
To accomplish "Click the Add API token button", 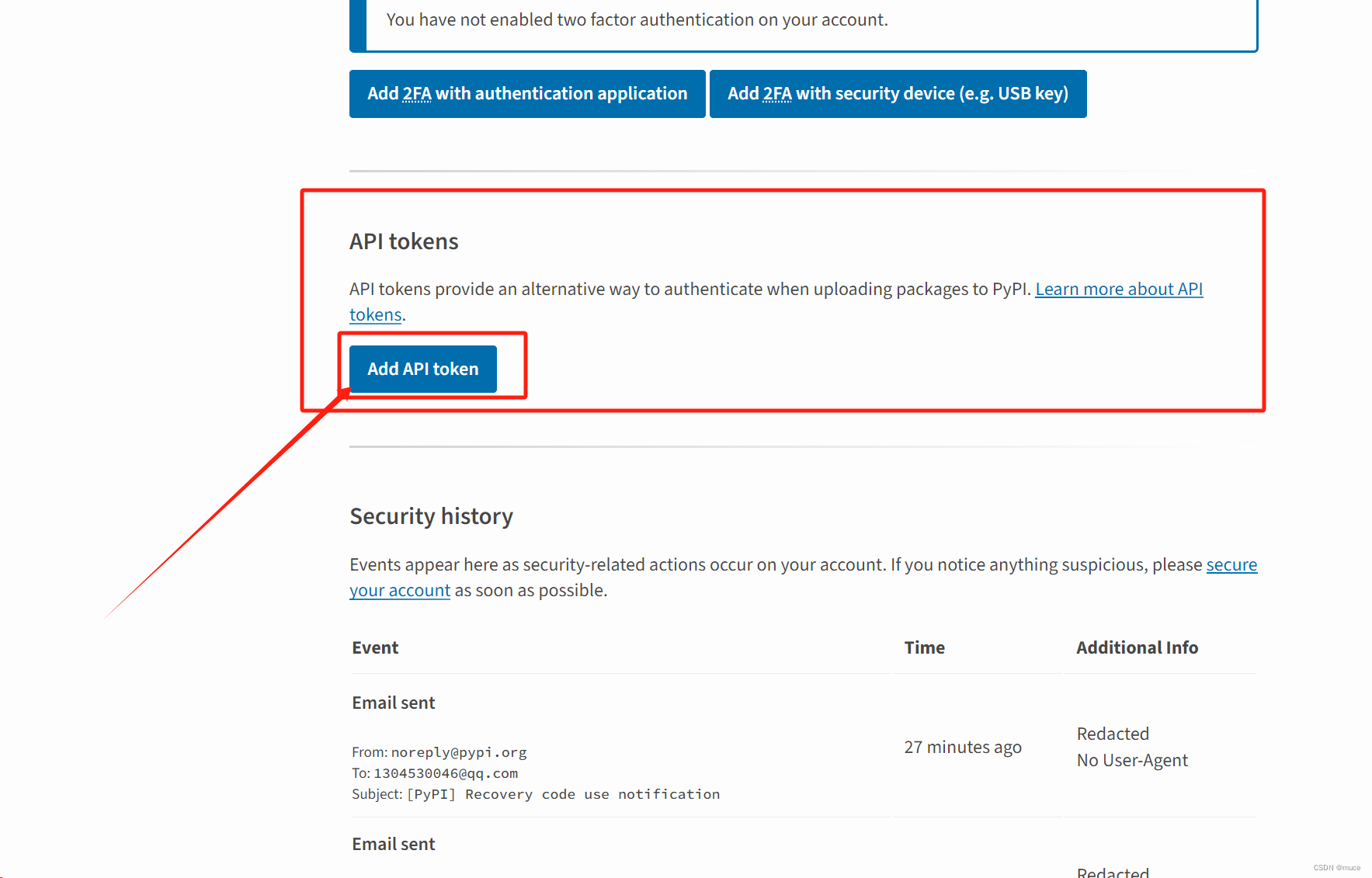I will tap(423, 369).
